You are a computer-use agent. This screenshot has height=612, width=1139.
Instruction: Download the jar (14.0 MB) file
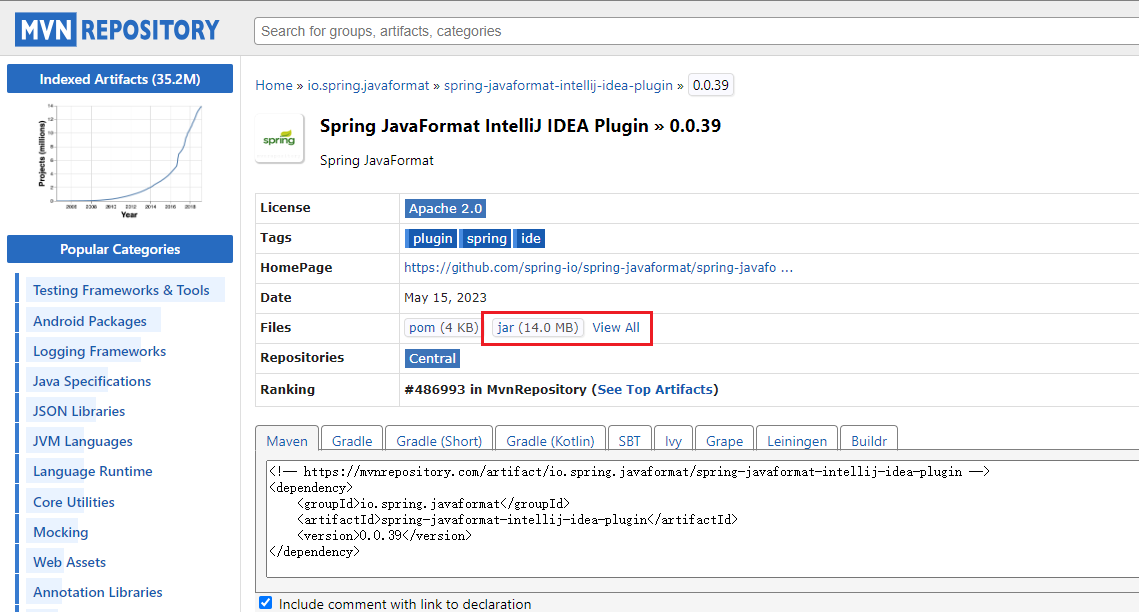tap(538, 327)
